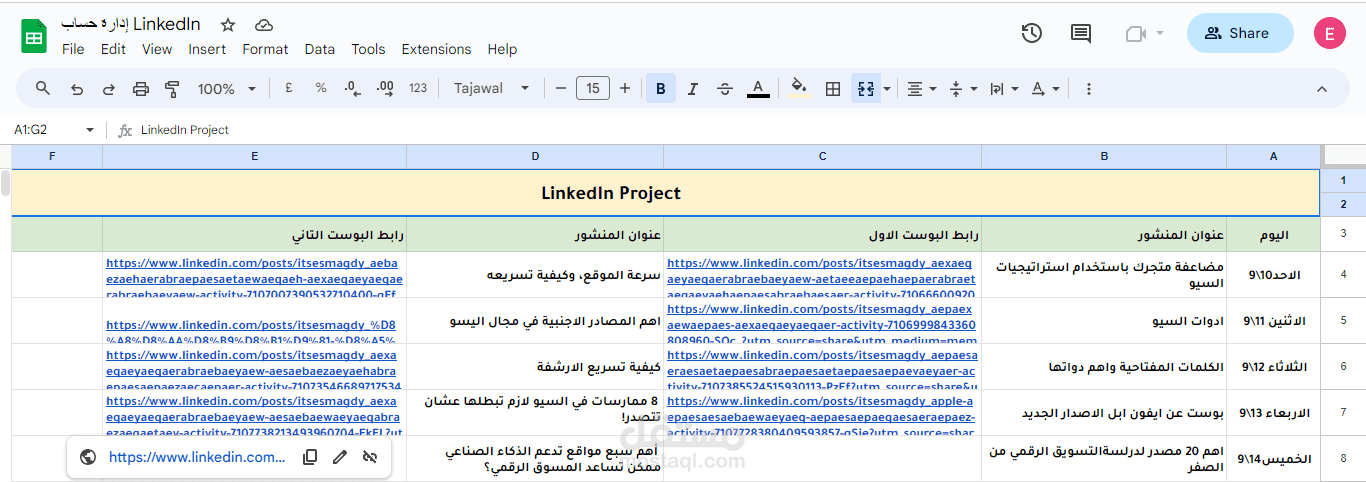Open version history clock icon
The image size is (1366, 482).
(1032, 33)
